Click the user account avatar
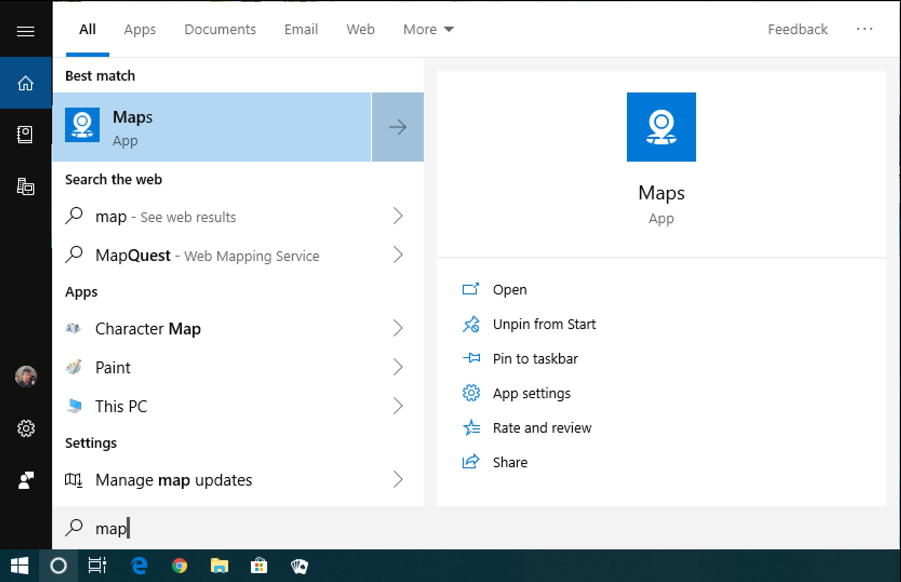 [26, 376]
